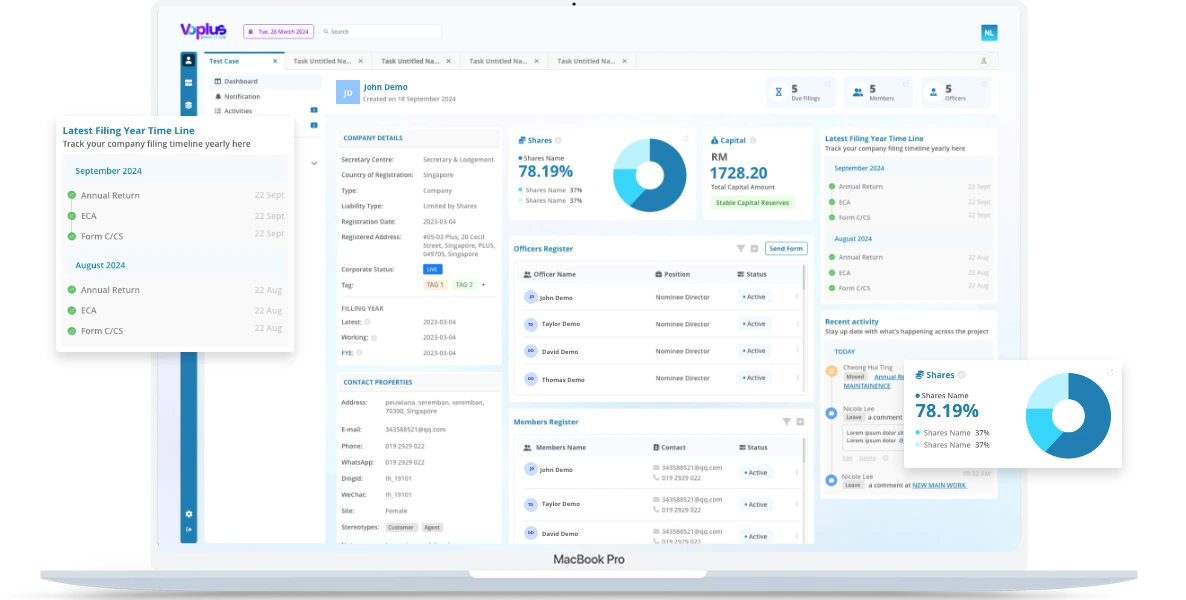Click the NL avatar in the top right corner

point(989,32)
